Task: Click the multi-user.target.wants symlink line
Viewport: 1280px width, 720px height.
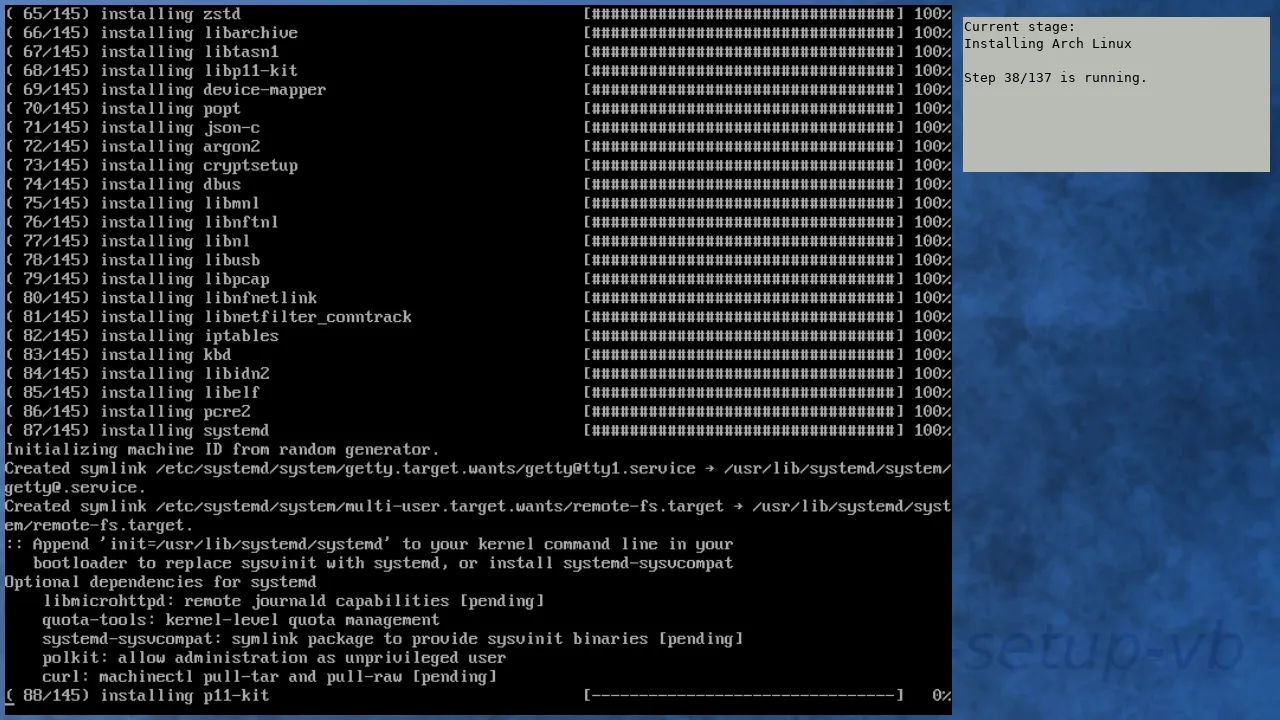Action: coord(478,517)
